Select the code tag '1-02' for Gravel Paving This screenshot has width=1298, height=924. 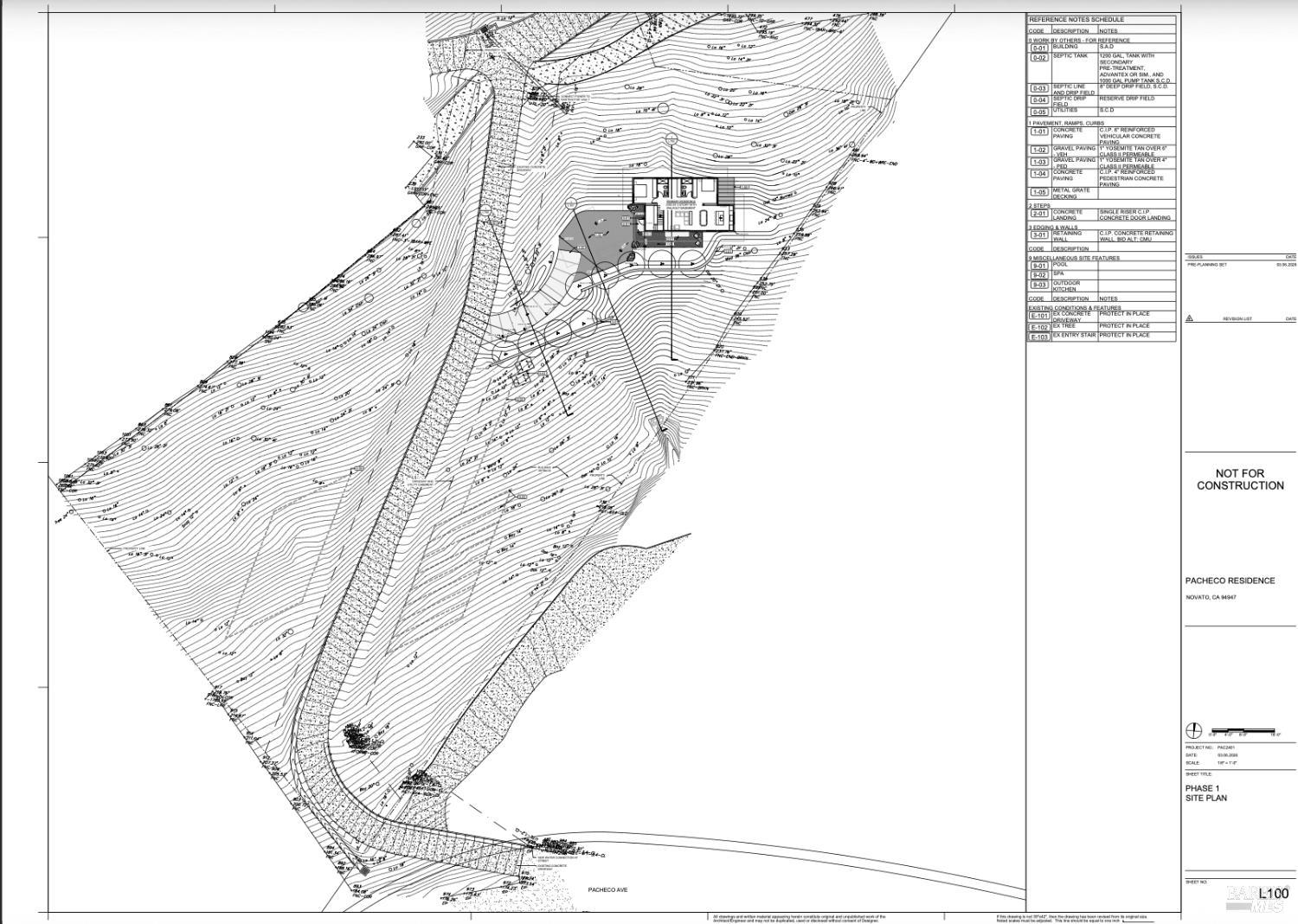[1039, 151]
